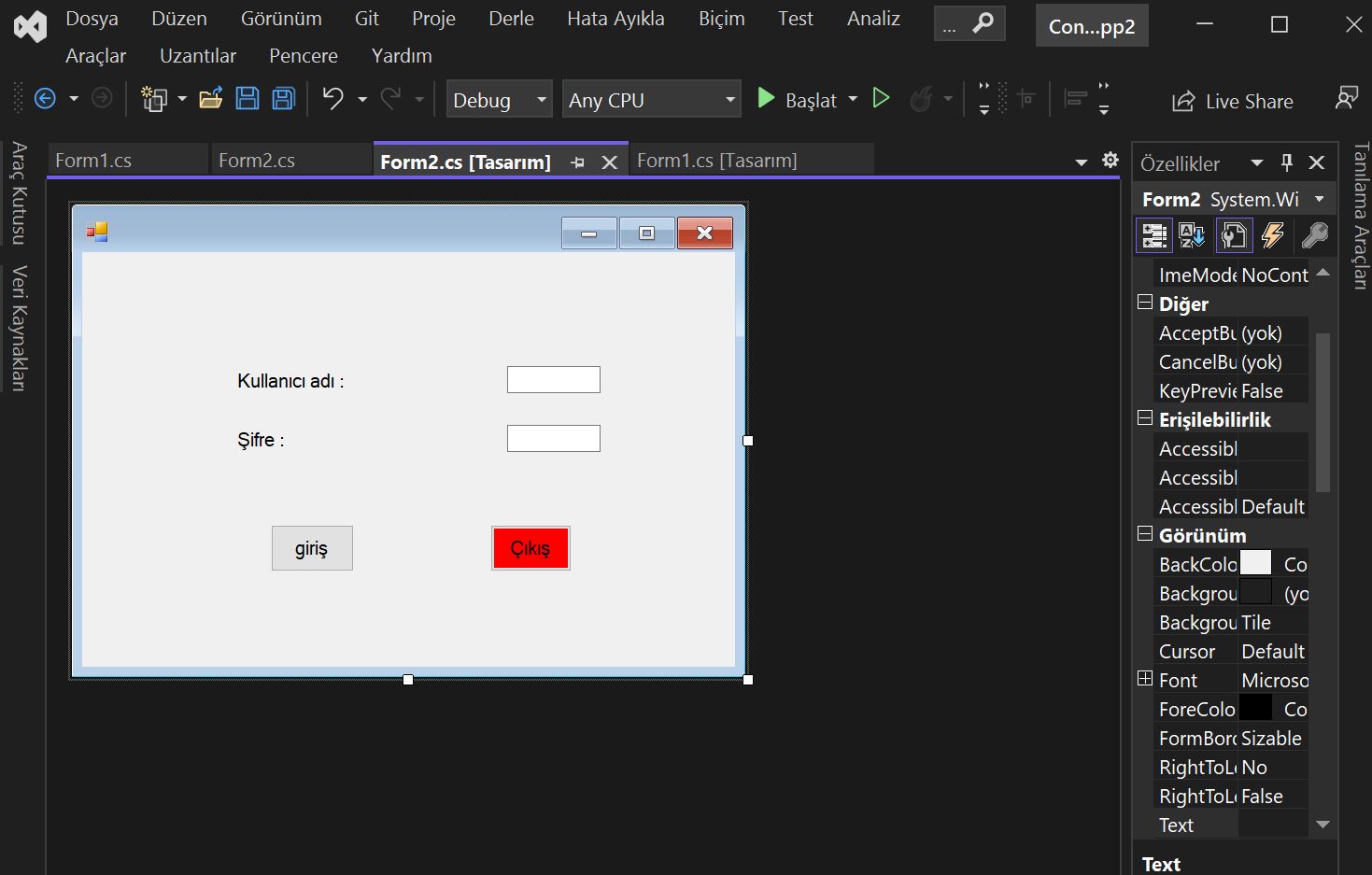Click the wrench Property Pages icon
Image resolution: width=1372 pixels, height=875 pixels.
coord(1314,235)
